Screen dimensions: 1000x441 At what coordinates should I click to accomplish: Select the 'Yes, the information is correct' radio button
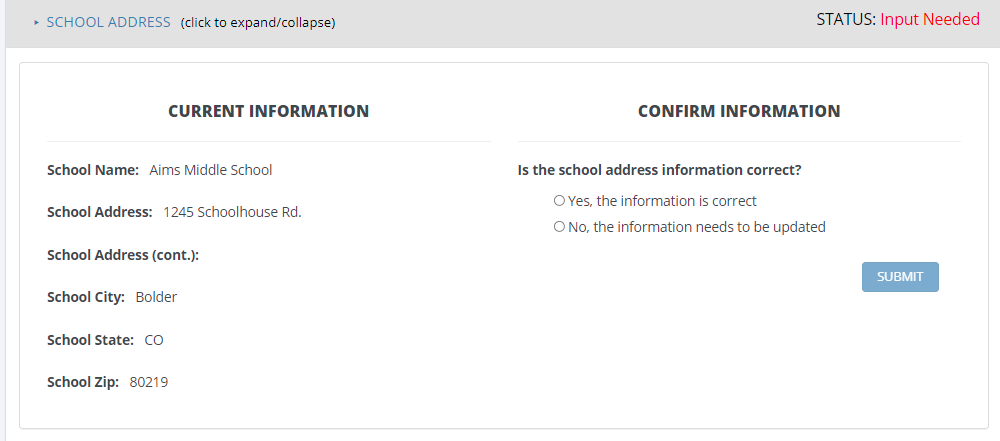[x=560, y=201]
